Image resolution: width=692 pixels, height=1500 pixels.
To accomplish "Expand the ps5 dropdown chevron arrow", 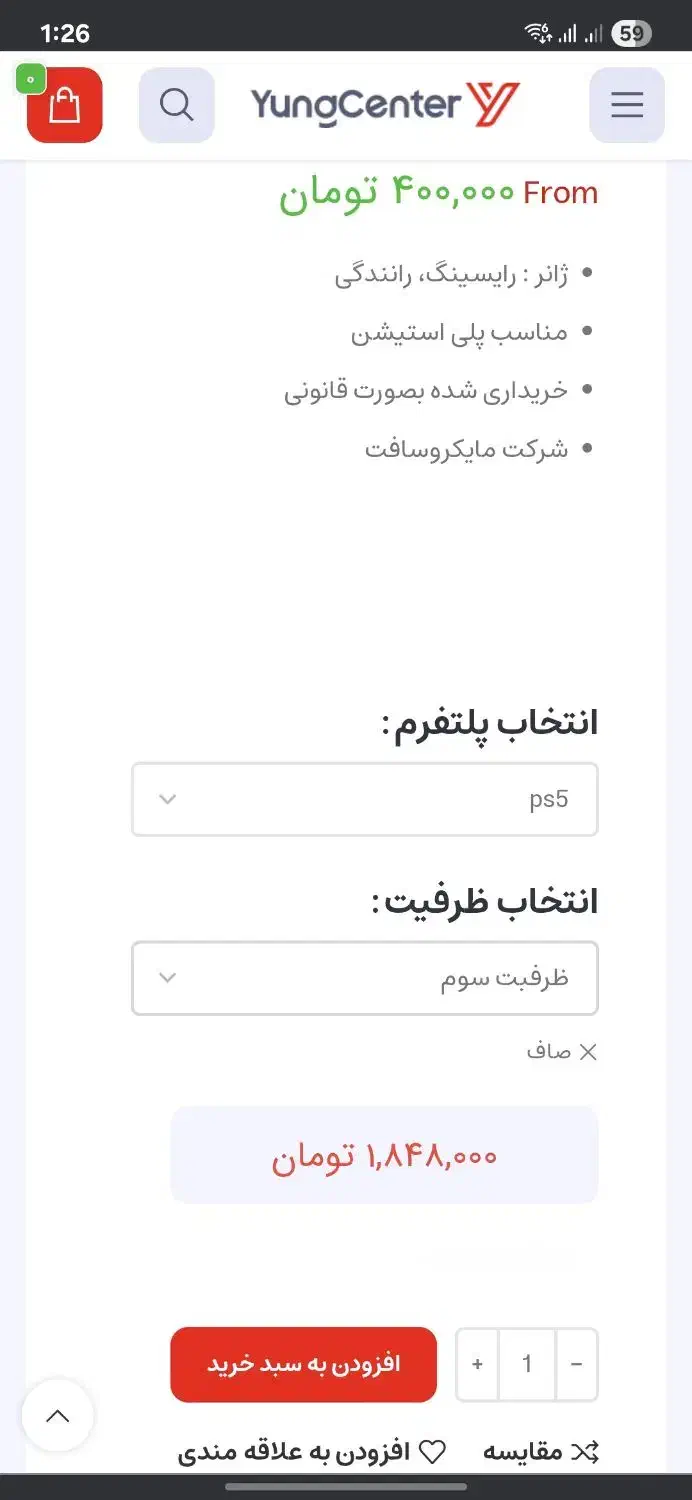I will 168,799.
